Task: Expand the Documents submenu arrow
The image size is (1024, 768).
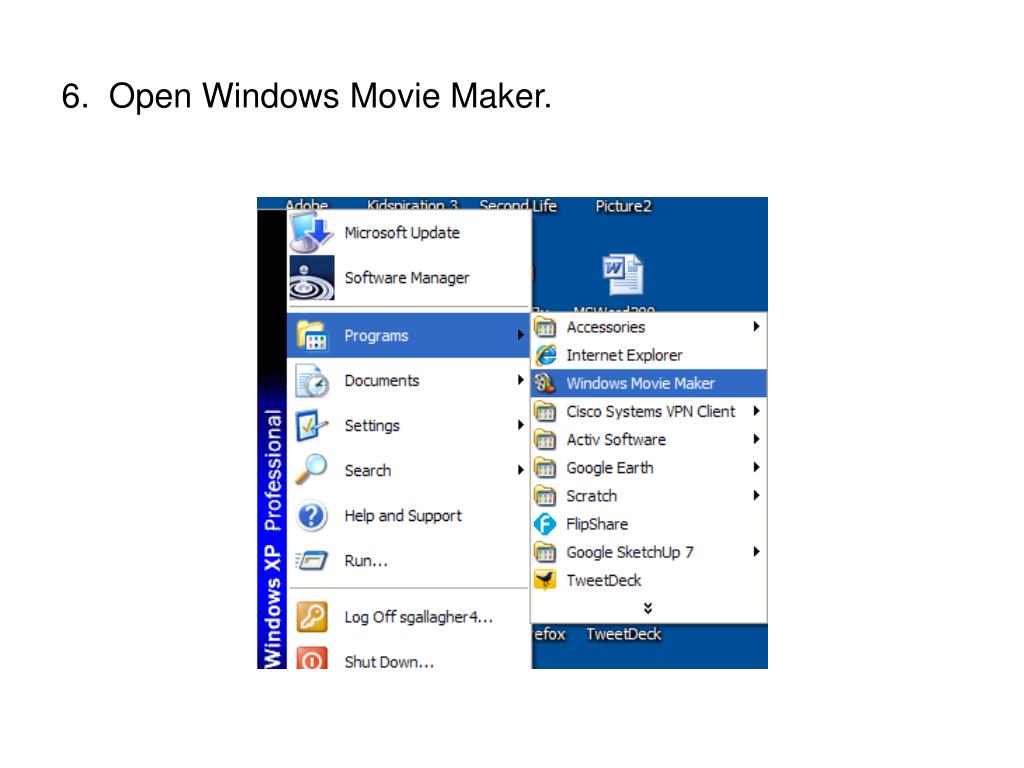Action: (520, 380)
